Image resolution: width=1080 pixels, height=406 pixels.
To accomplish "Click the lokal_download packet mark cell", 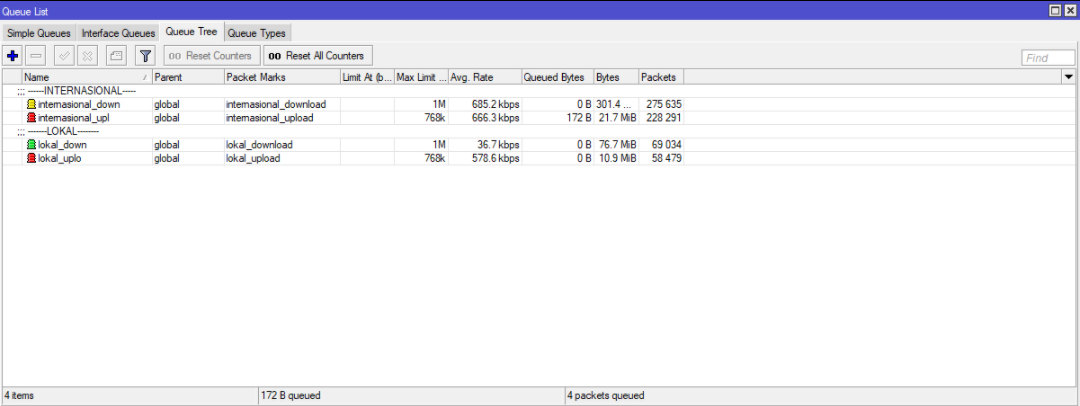I will click(282, 145).
